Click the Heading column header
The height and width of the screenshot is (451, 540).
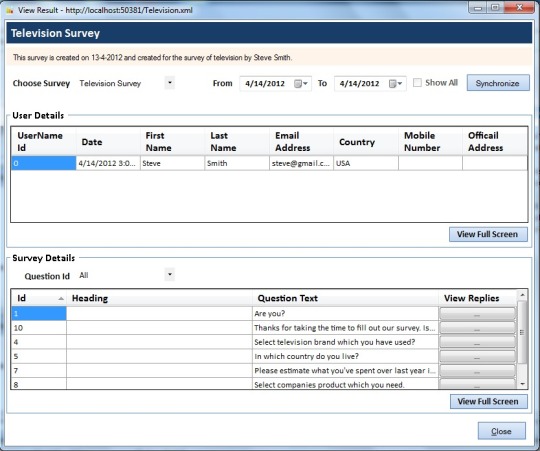[x=159, y=298]
